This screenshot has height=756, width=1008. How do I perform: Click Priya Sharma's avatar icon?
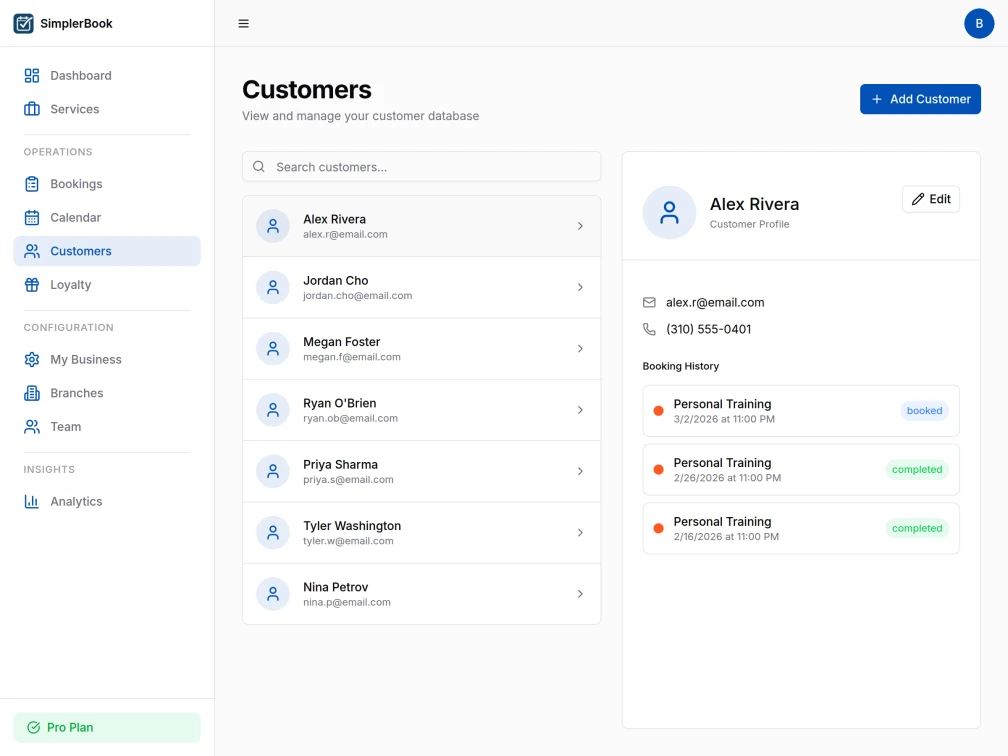click(x=273, y=471)
